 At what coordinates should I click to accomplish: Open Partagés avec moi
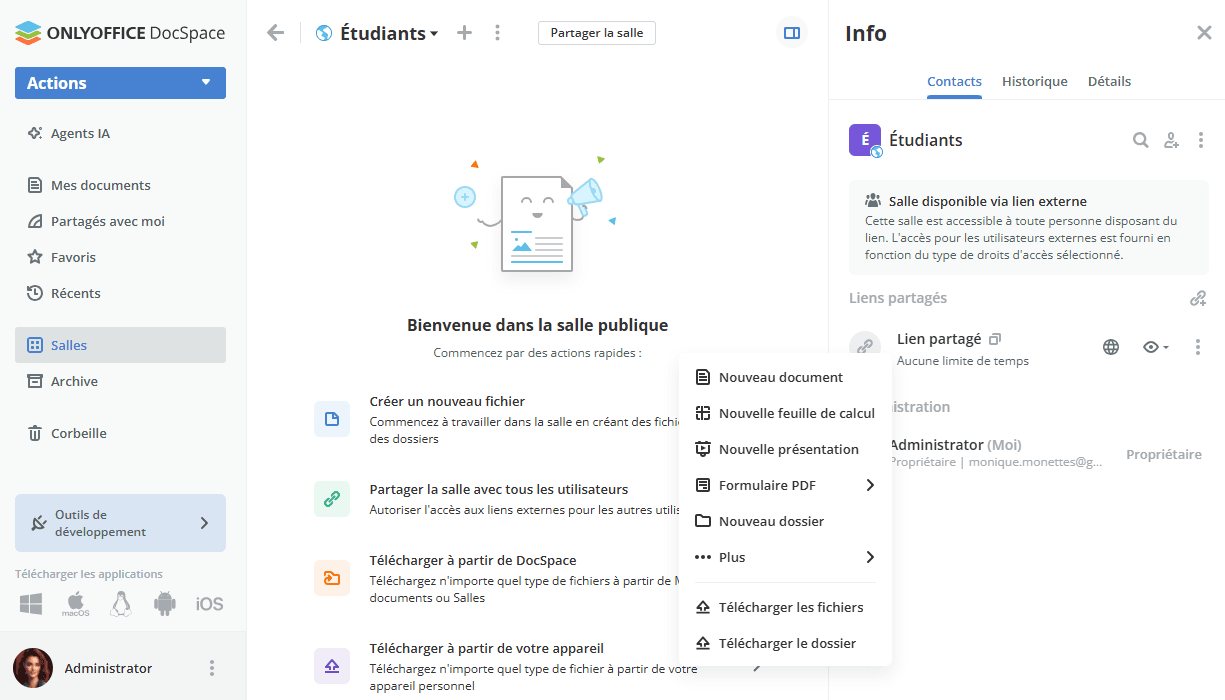pyautogui.click(x=108, y=220)
